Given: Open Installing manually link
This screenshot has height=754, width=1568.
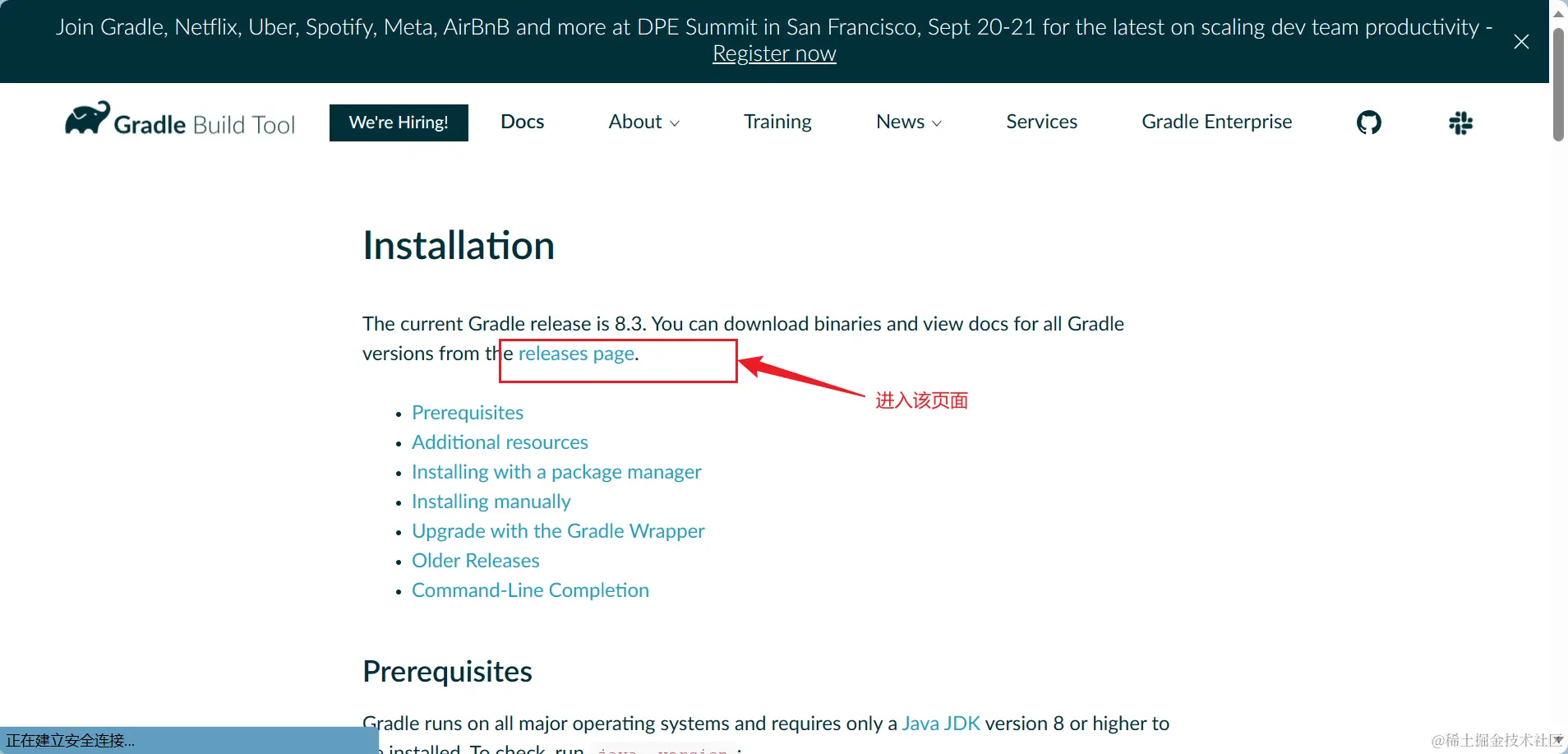Looking at the screenshot, I should [x=491, y=502].
